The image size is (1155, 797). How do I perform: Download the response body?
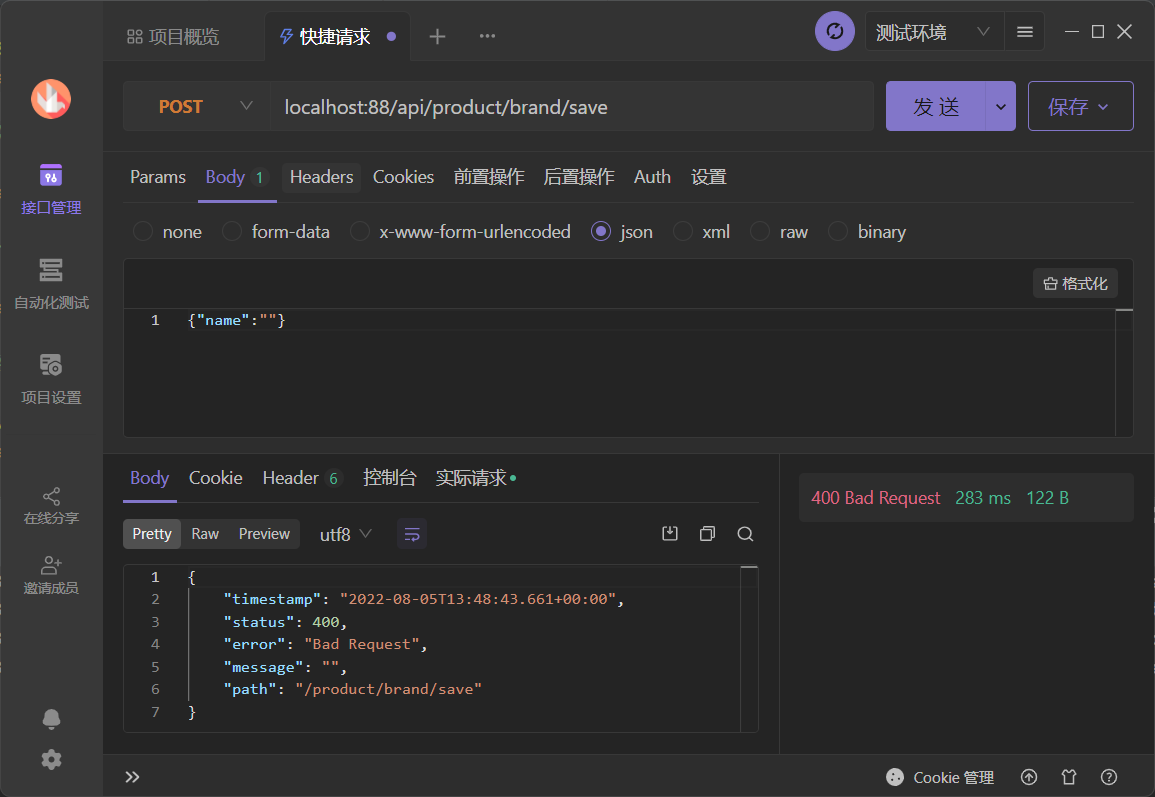(x=670, y=534)
